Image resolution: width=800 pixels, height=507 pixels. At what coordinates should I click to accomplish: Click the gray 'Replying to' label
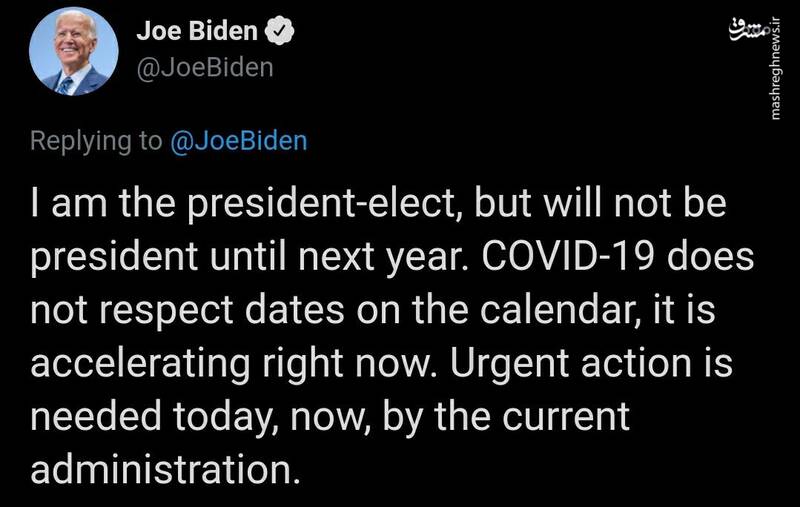click(x=96, y=142)
